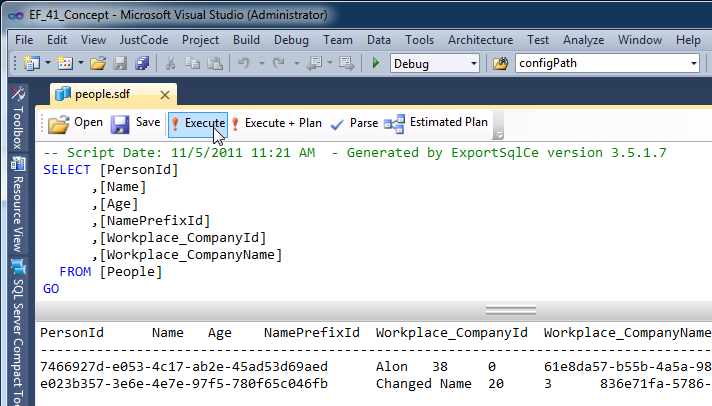712x406 pixels.
Task: Click the Navigate Backward icon
Action: point(314,63)
